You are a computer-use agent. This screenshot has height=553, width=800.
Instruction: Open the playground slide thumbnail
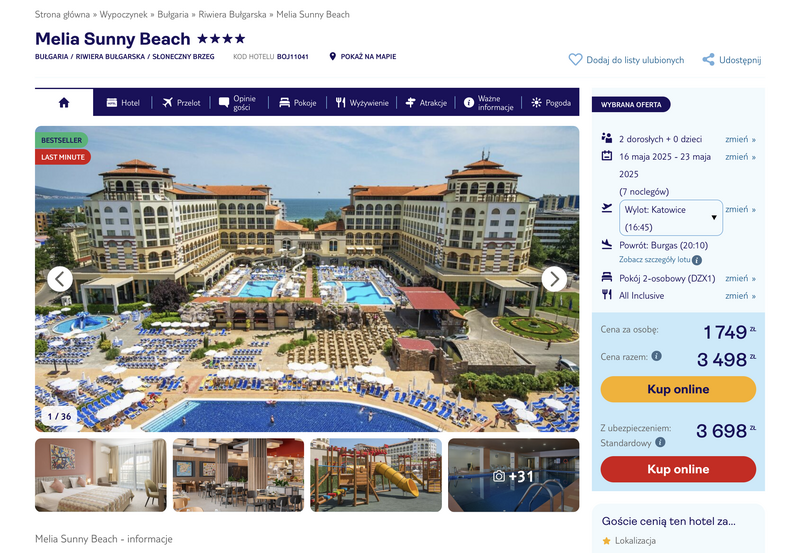(x=376, y=475)
